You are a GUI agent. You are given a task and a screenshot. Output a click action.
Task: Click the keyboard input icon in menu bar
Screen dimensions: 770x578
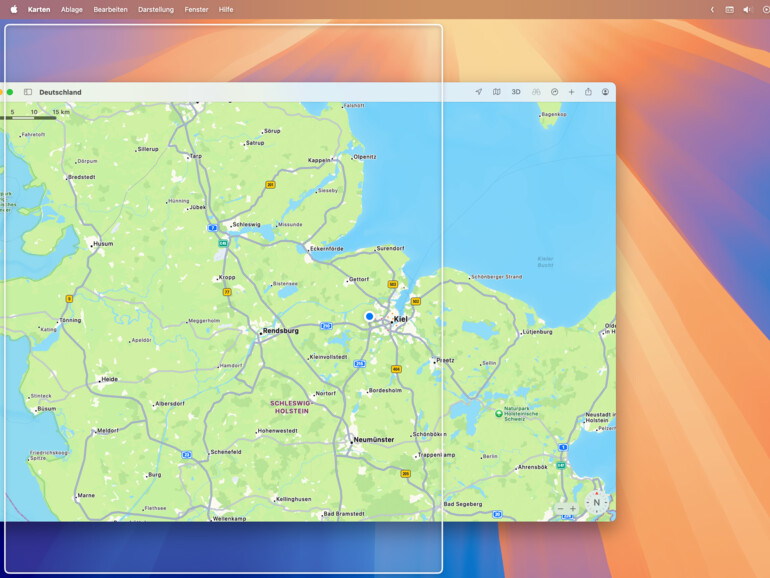pos(729,9)
